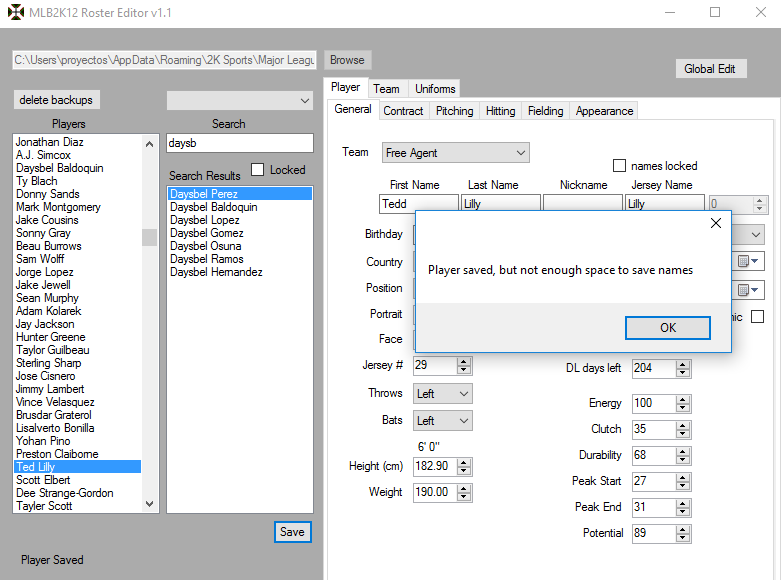Click the Last Name field with Lilly
The height and width of the screenshot is (580, 781).
501,204
